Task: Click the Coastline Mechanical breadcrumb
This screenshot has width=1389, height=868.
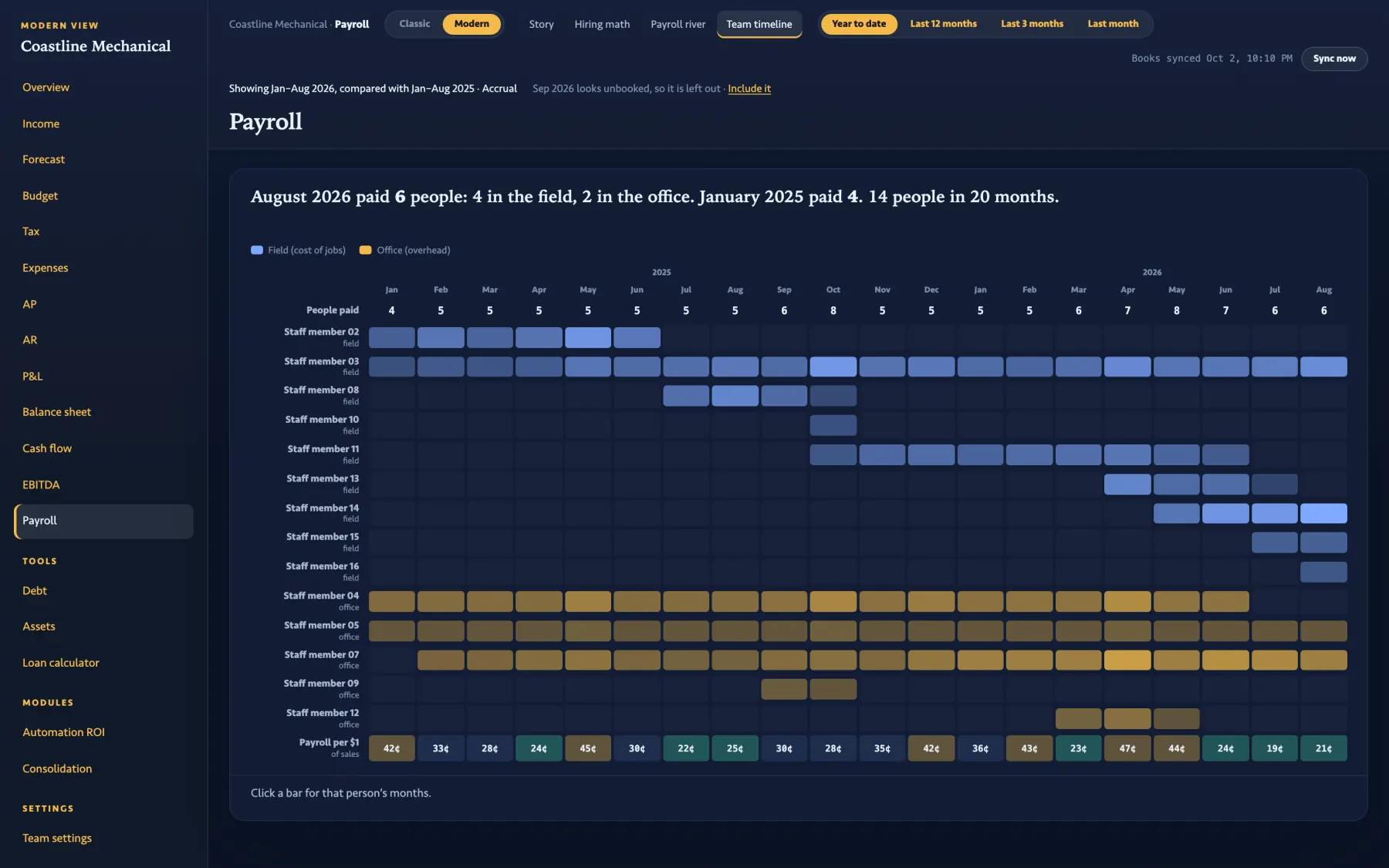Action: 278,24
